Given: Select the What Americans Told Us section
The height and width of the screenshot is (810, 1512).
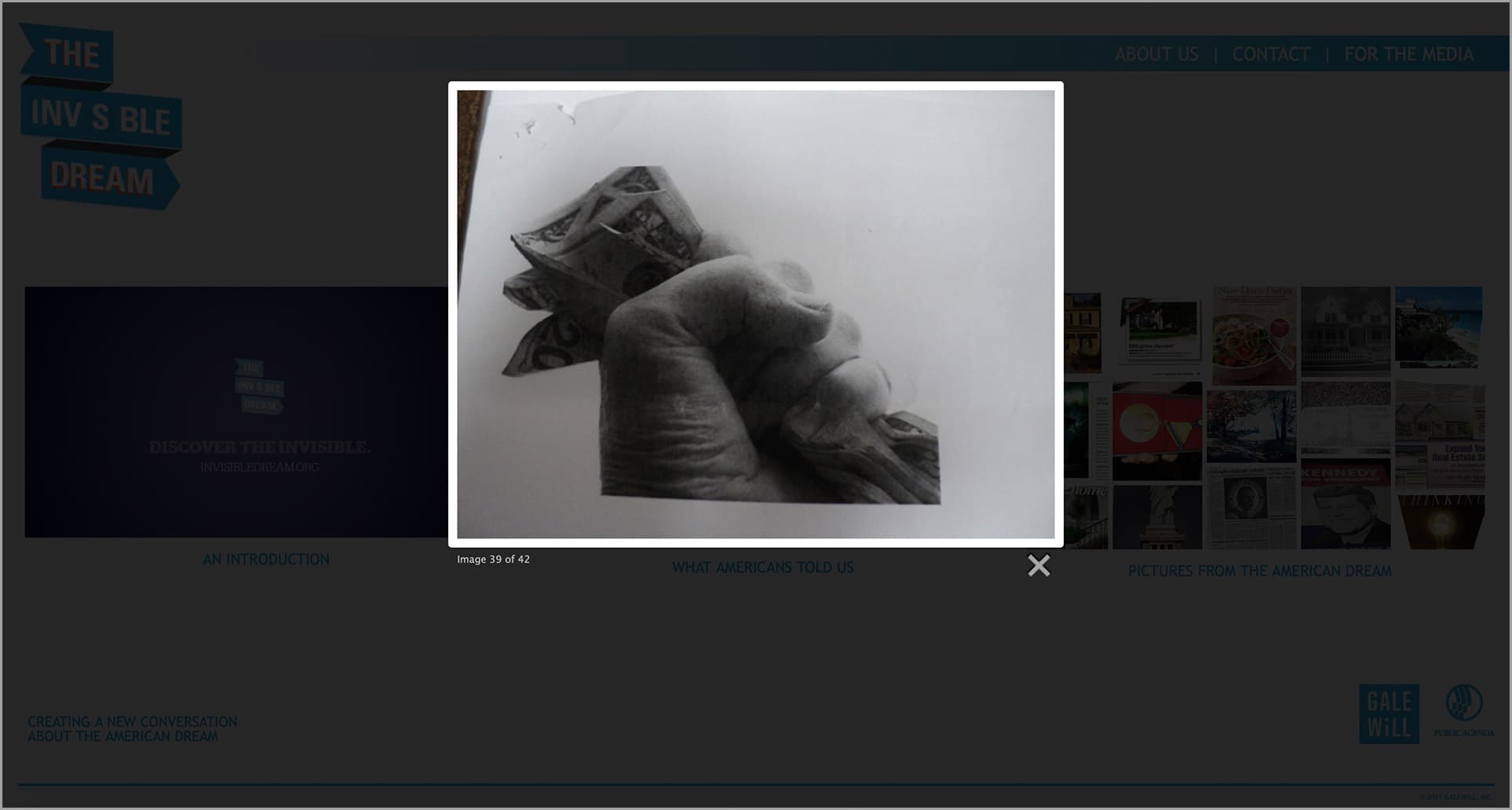Looking at the screenshot, I should (762, 567).
